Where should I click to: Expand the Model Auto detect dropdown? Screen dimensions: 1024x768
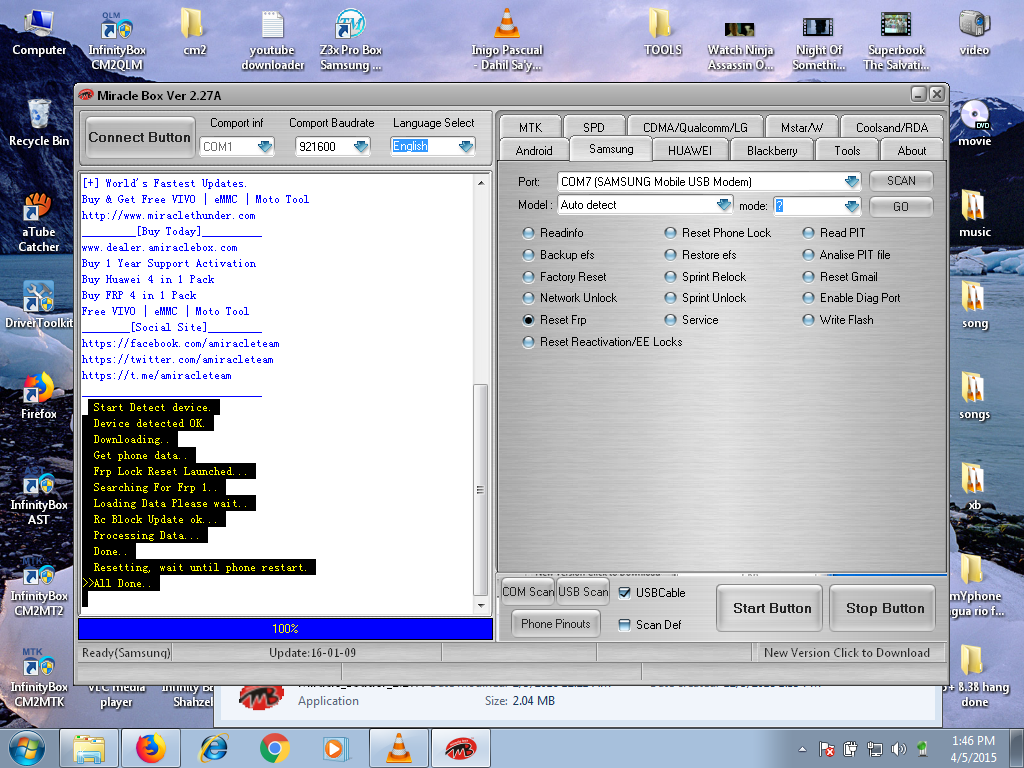(x=724, y=205)
